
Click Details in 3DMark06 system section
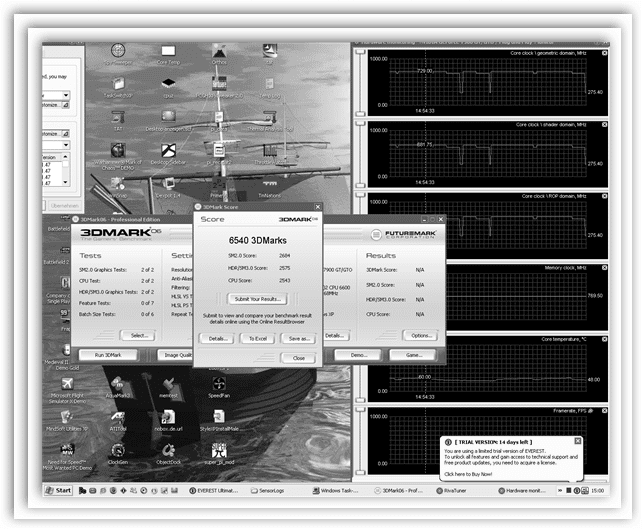(336, 336)
